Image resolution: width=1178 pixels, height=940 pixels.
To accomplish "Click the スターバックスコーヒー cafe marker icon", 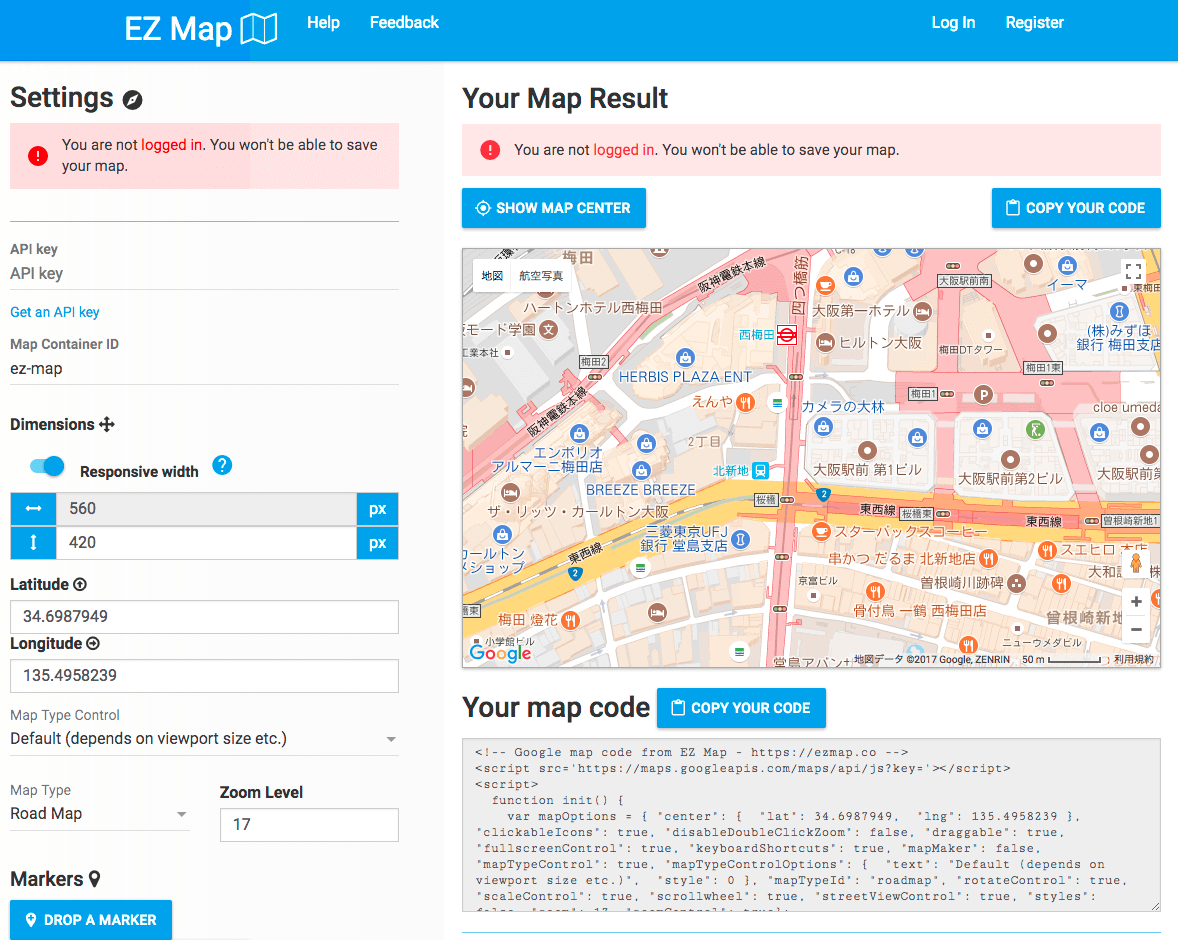I will coord(822,531).
